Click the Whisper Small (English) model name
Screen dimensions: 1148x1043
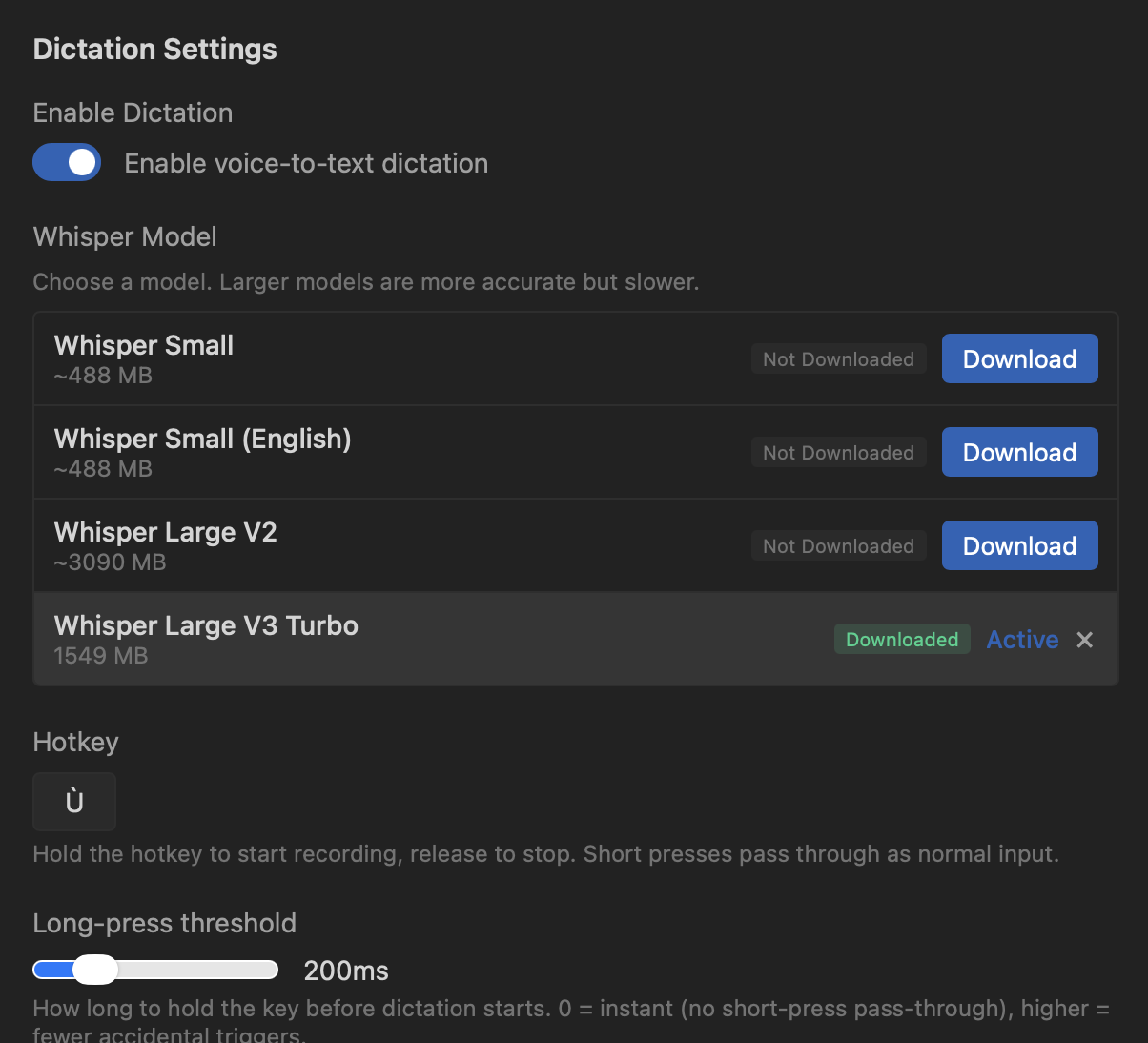pos(202,439)
